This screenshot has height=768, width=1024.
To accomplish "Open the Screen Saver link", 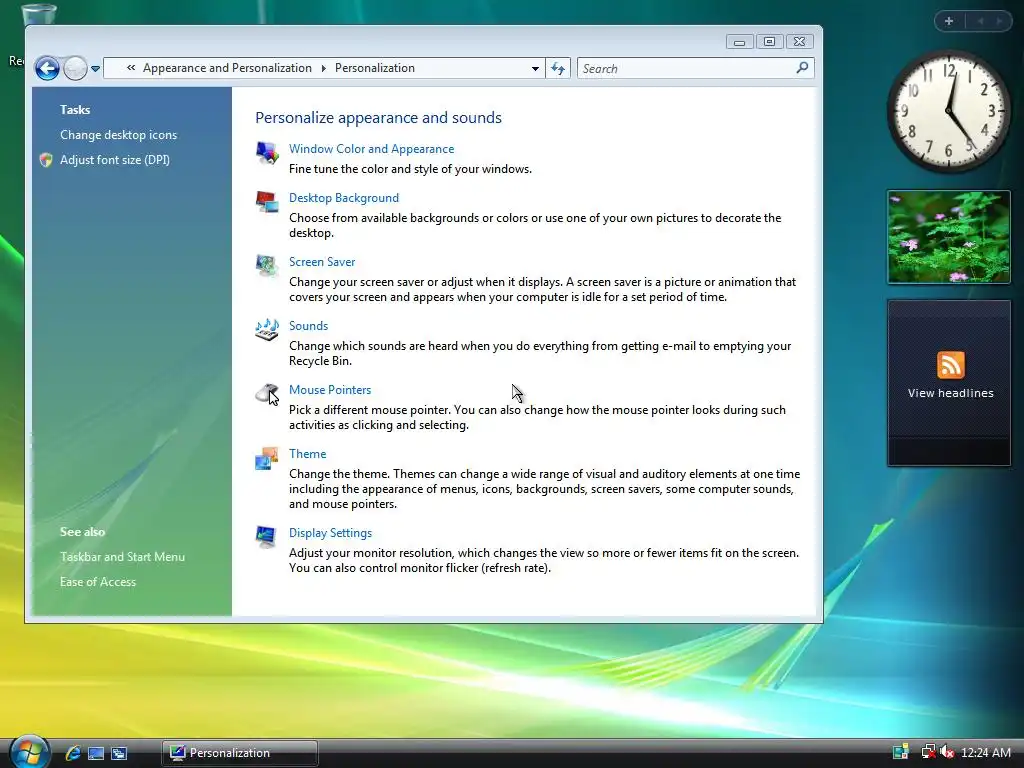I will pyautogui.click(x=322, y=262).
